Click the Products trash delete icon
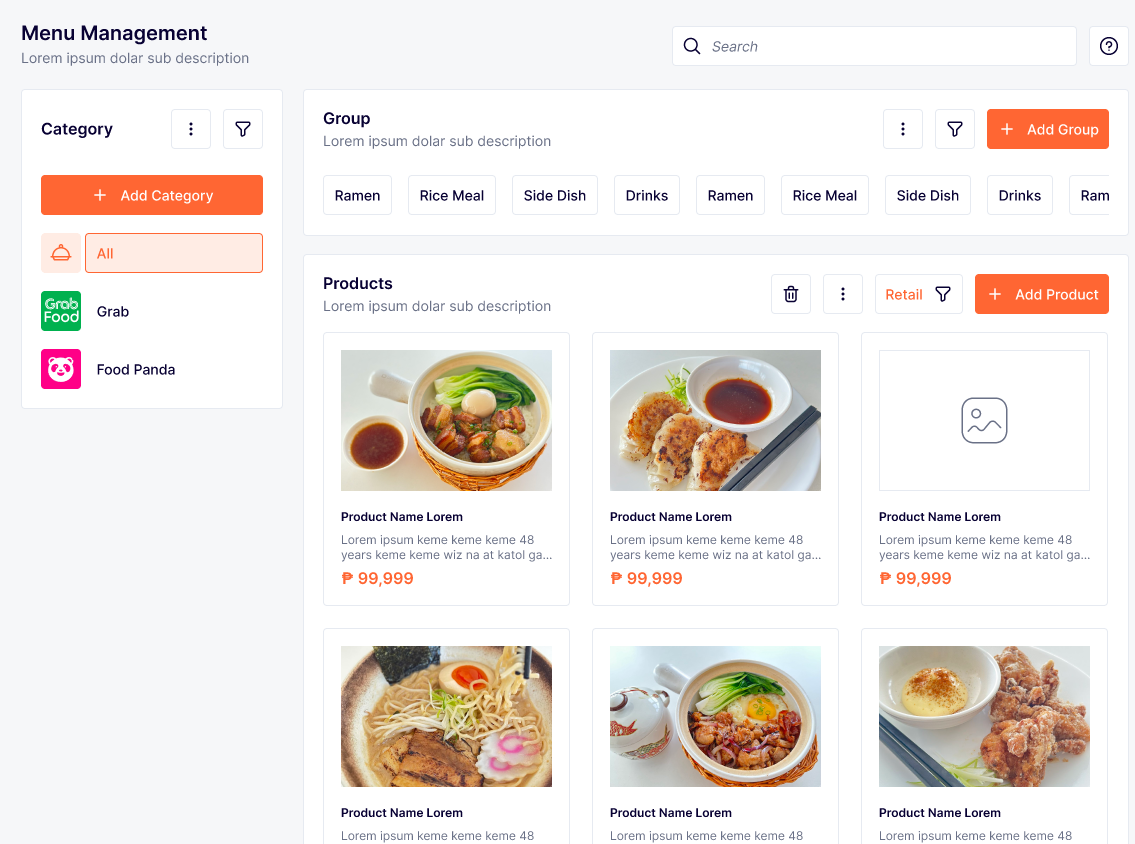This screenshot has height=844, width=1135. [791, 294]
